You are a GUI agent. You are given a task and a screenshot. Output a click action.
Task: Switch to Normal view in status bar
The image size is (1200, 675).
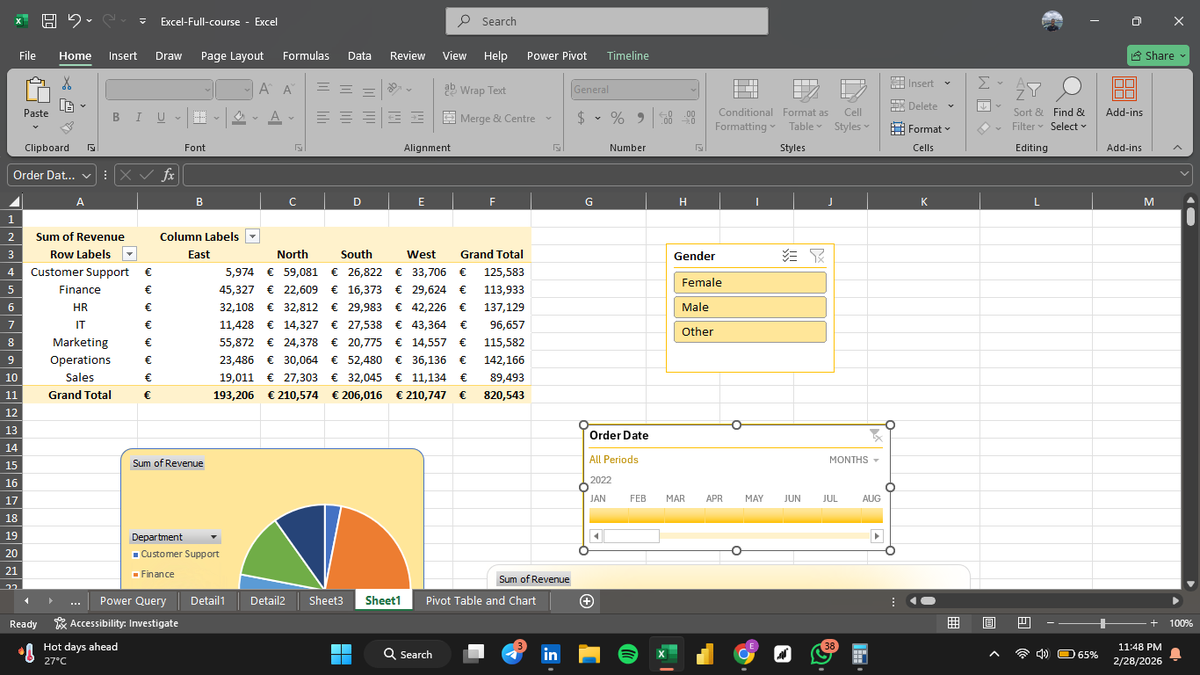953,623
